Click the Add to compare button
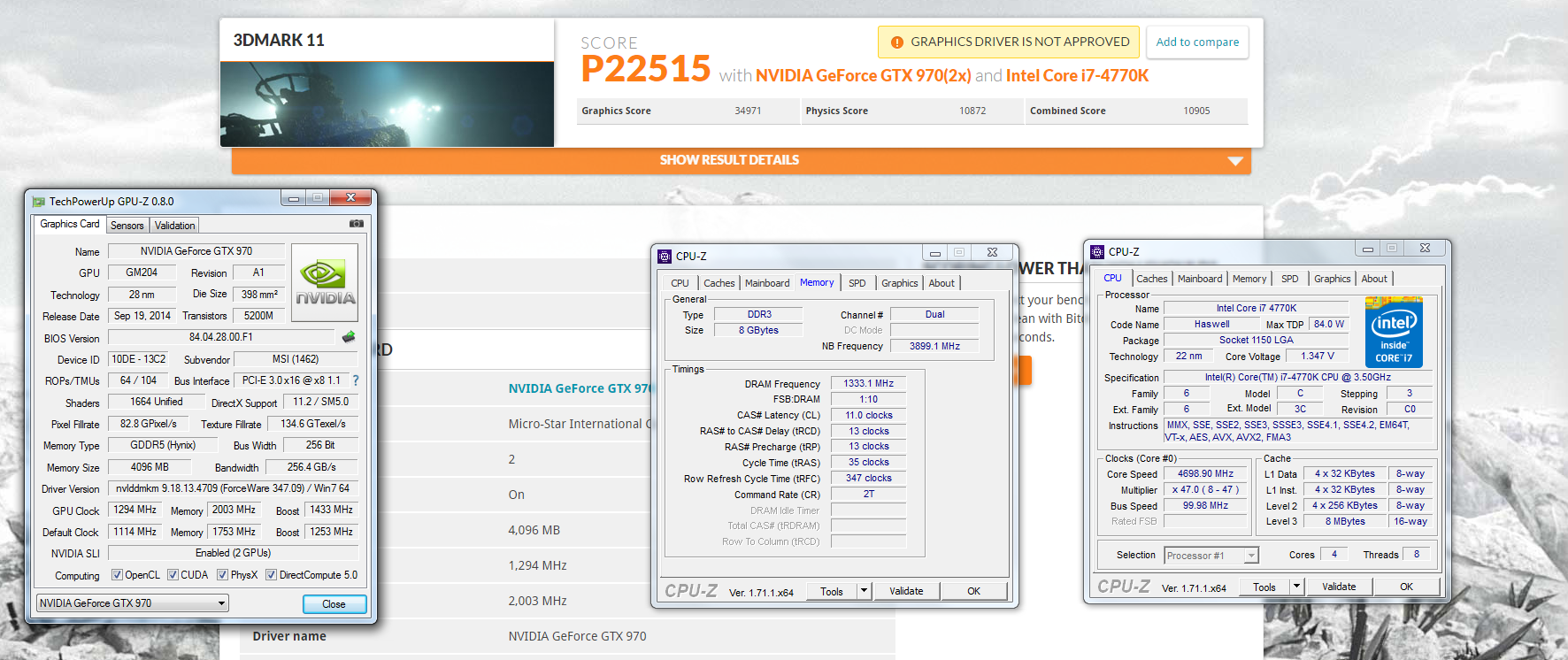1568x660 pixels. click(1197, 42)
